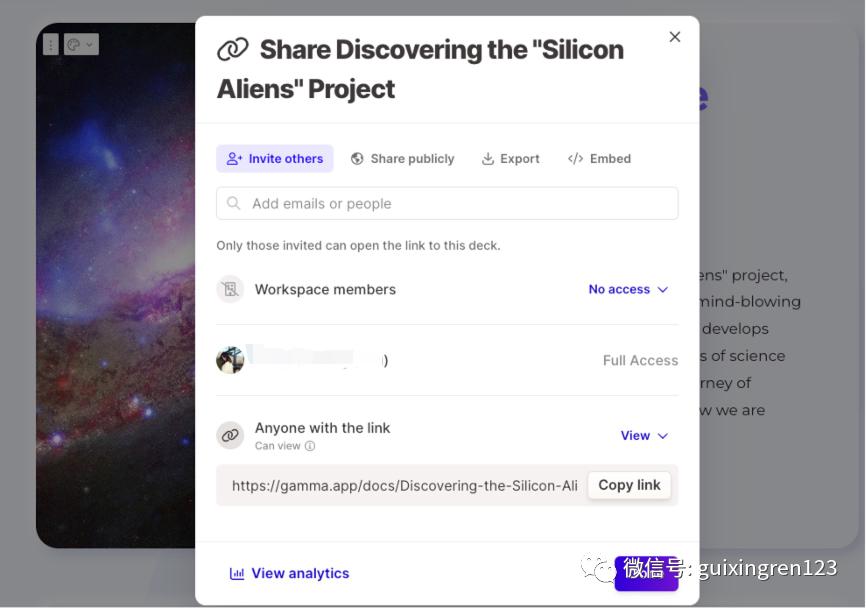
Task: Expand the palette dropdown chevron on card
Action: [90, 45]
